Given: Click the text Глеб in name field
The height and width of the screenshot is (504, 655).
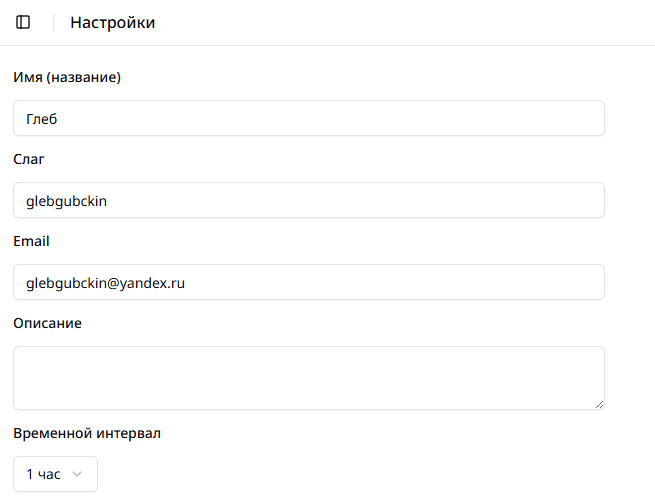Looking at the screenshot, I should click(x=43, y=118).
